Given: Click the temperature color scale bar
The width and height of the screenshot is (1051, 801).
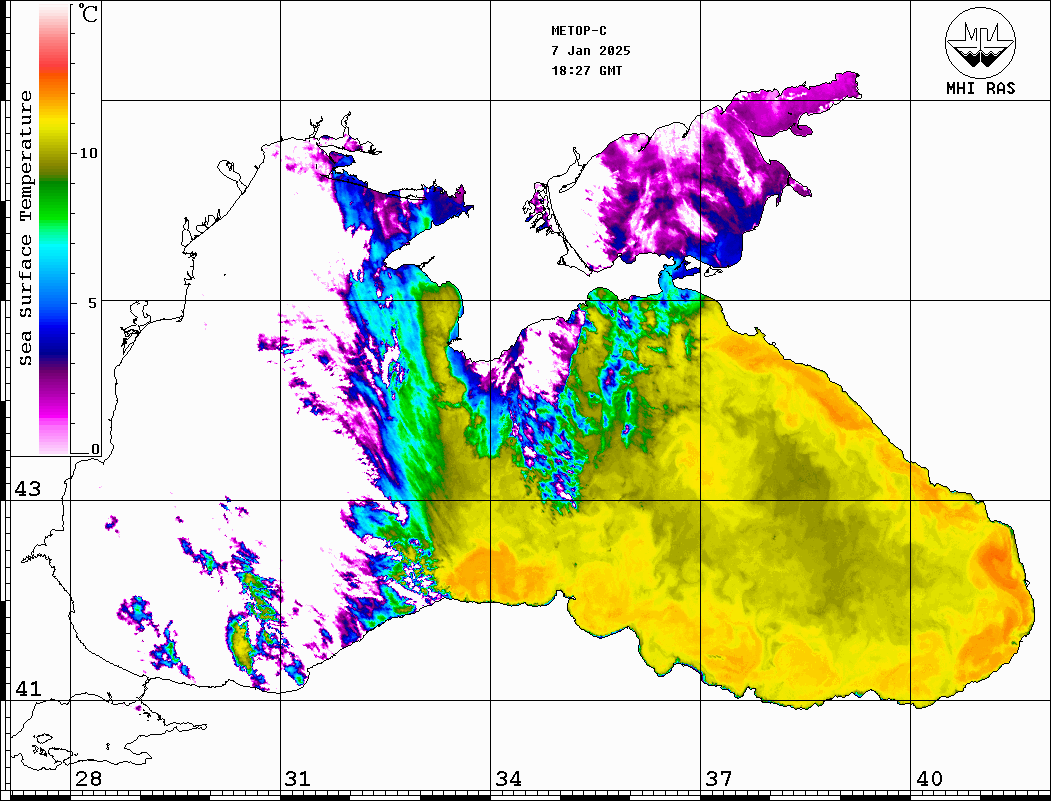Looking at the screenshot, I should (54, 230).
